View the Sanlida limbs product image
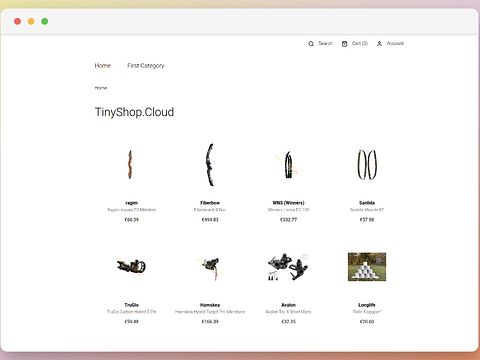This screenshot has width=480, height=360. pos(367,165)
